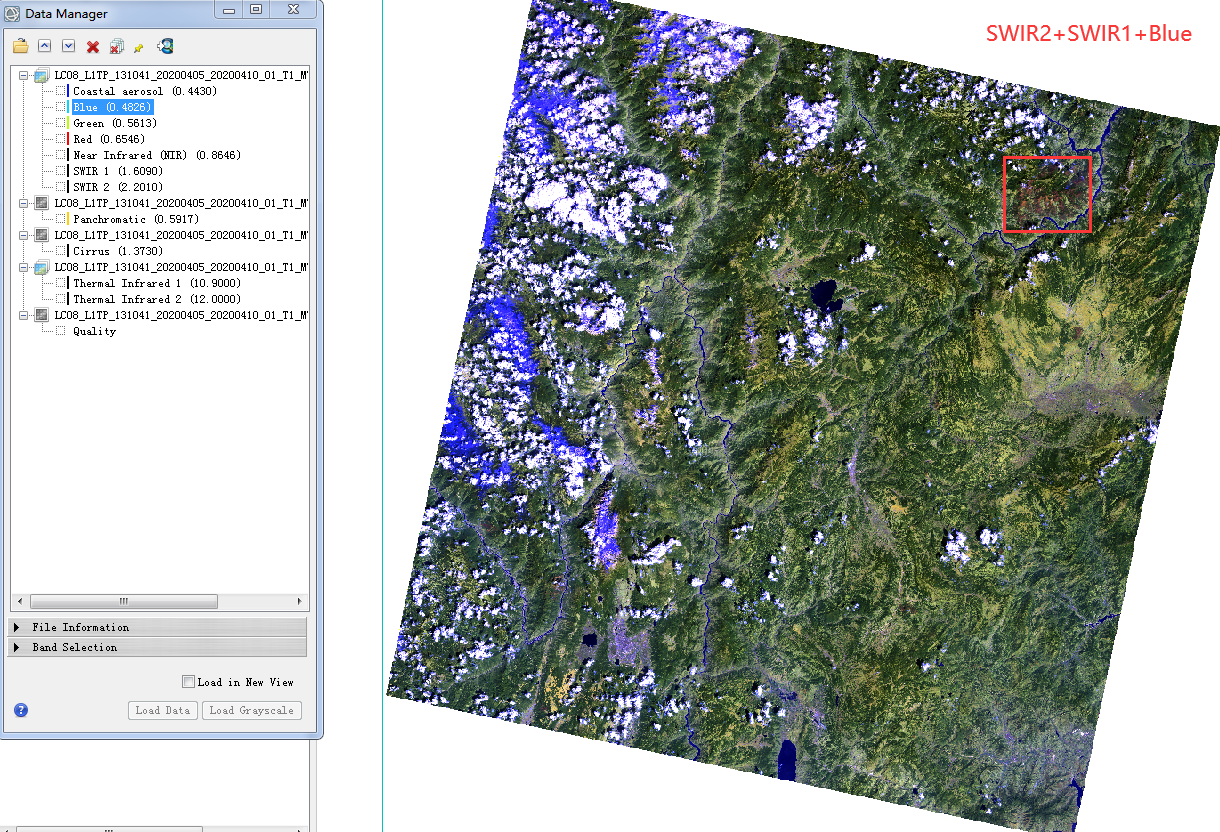This screenshot has width=1220, height=832.
Task: Click the band icon beside SWIR 1
Action: point(62,171)
